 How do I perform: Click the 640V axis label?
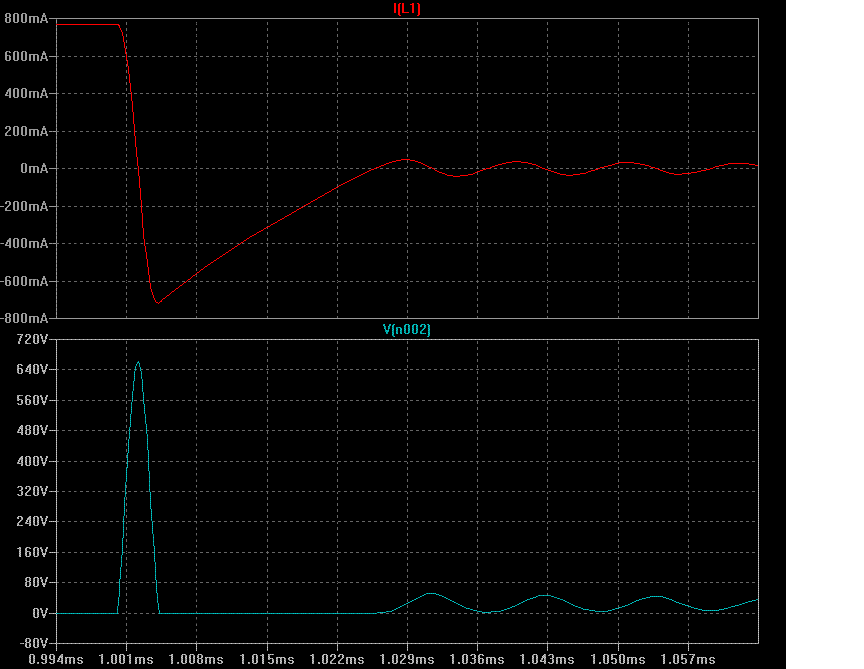(33, 370)
